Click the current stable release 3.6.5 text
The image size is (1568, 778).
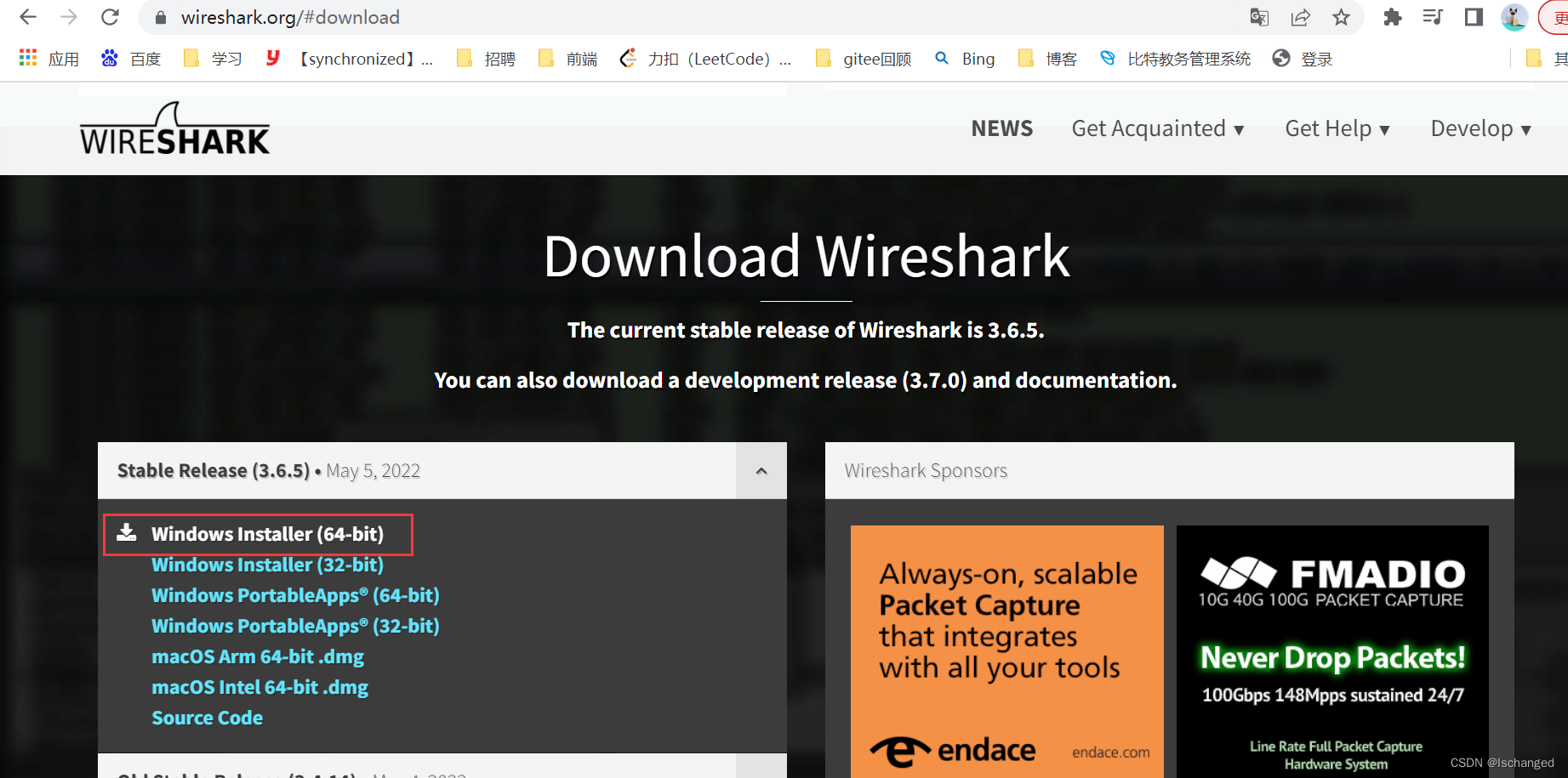point(806,330)
